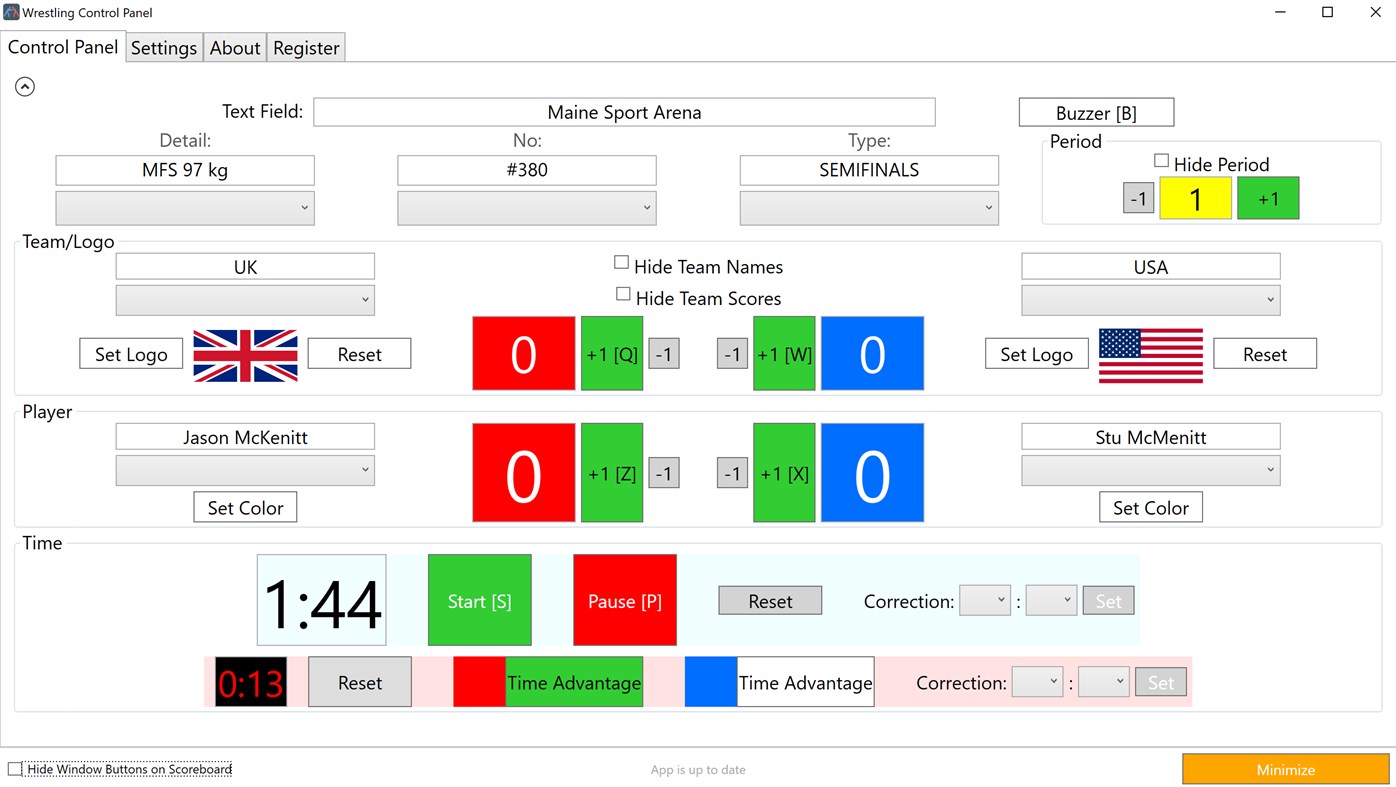This screenshot has height=787, width=1396.
Task: Set Color for Stu McMenitt
Action: click(1150, 507)
